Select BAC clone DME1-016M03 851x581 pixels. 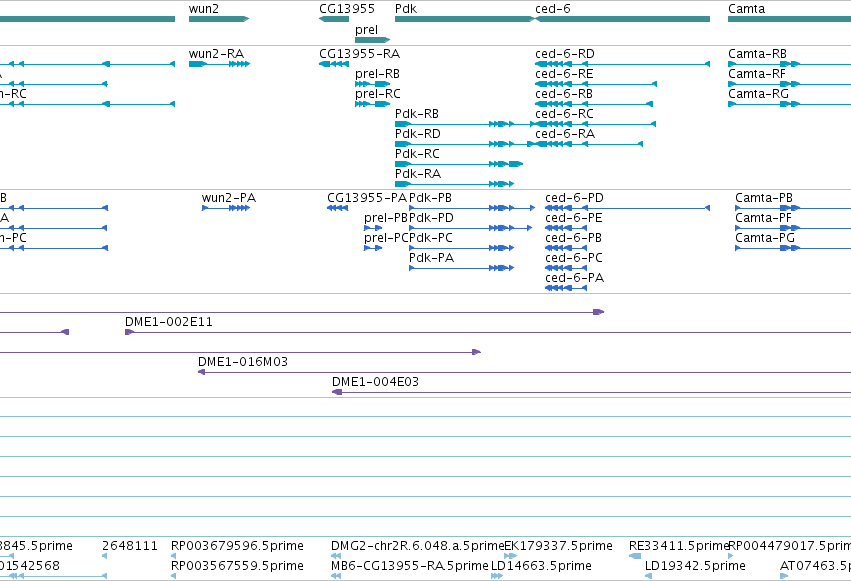(x=524, y=373)
